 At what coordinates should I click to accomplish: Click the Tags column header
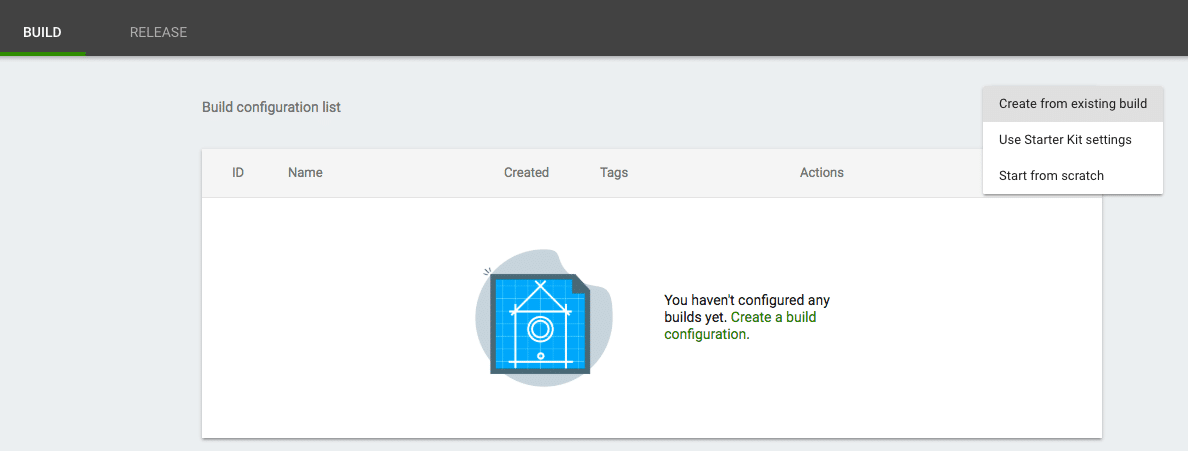(x=614, y=173)
